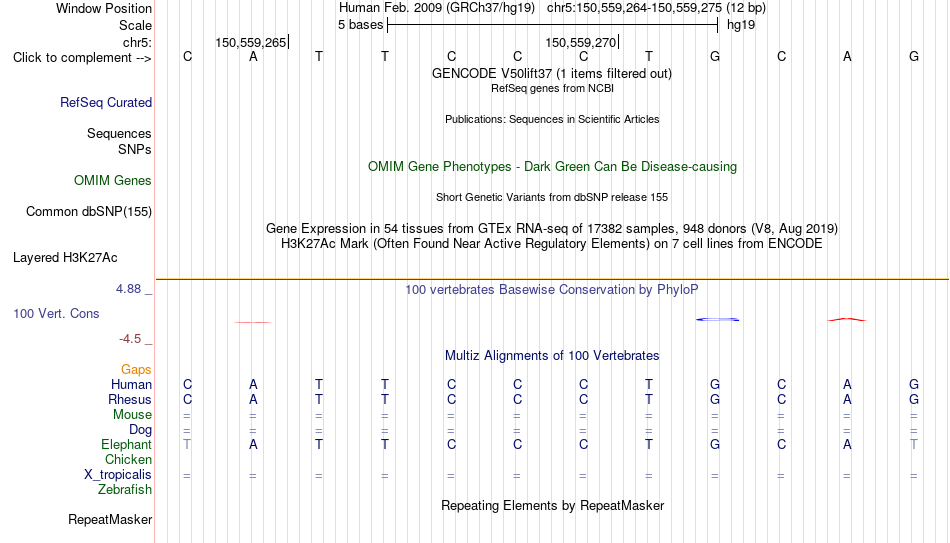Open 'Gene Expression in 54 tissues from GTEx' title
The height and width of the screenshot is (543, 950).
[552, 228]
